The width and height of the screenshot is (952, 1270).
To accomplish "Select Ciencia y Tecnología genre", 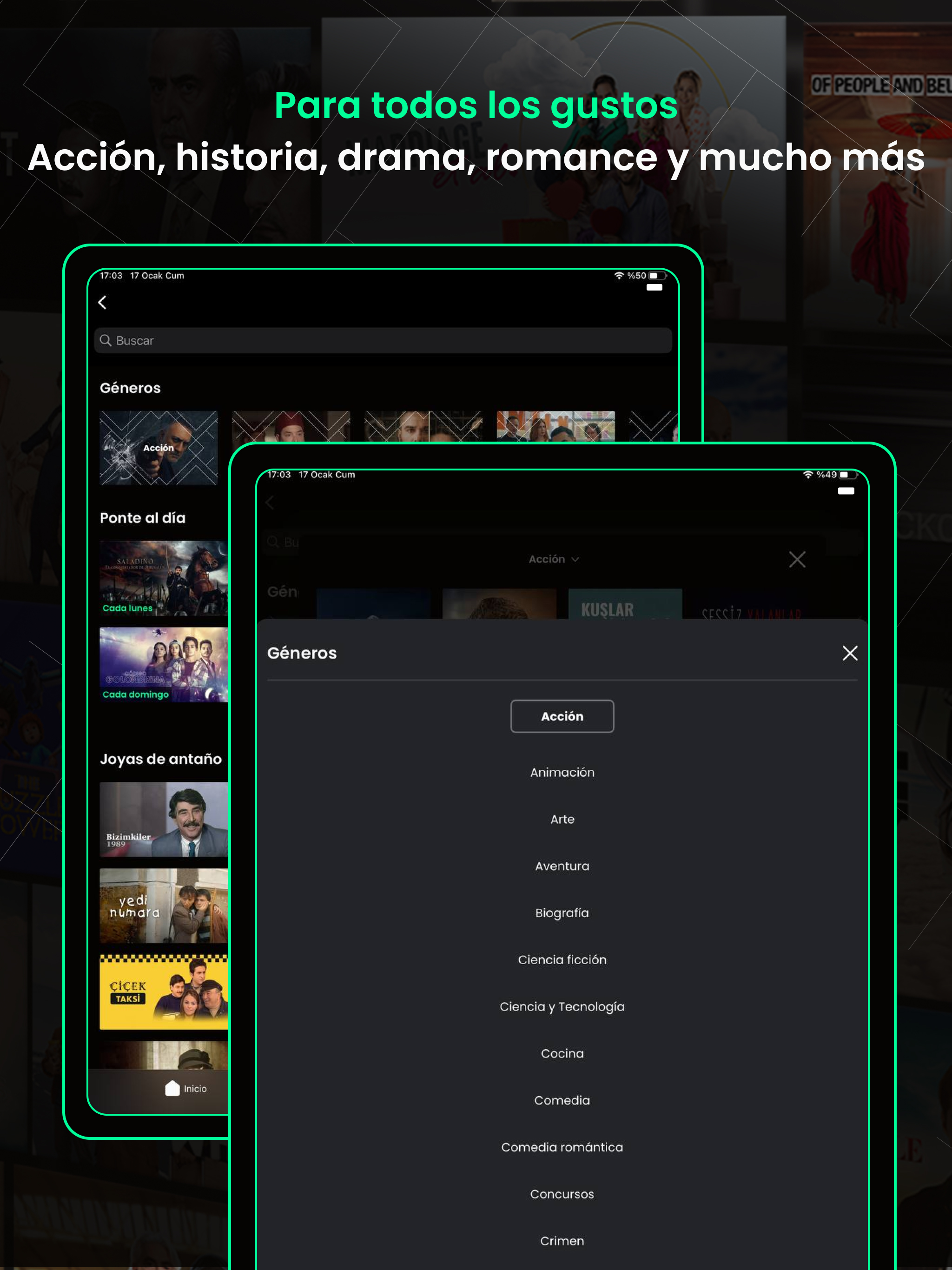I will 562,1007.
